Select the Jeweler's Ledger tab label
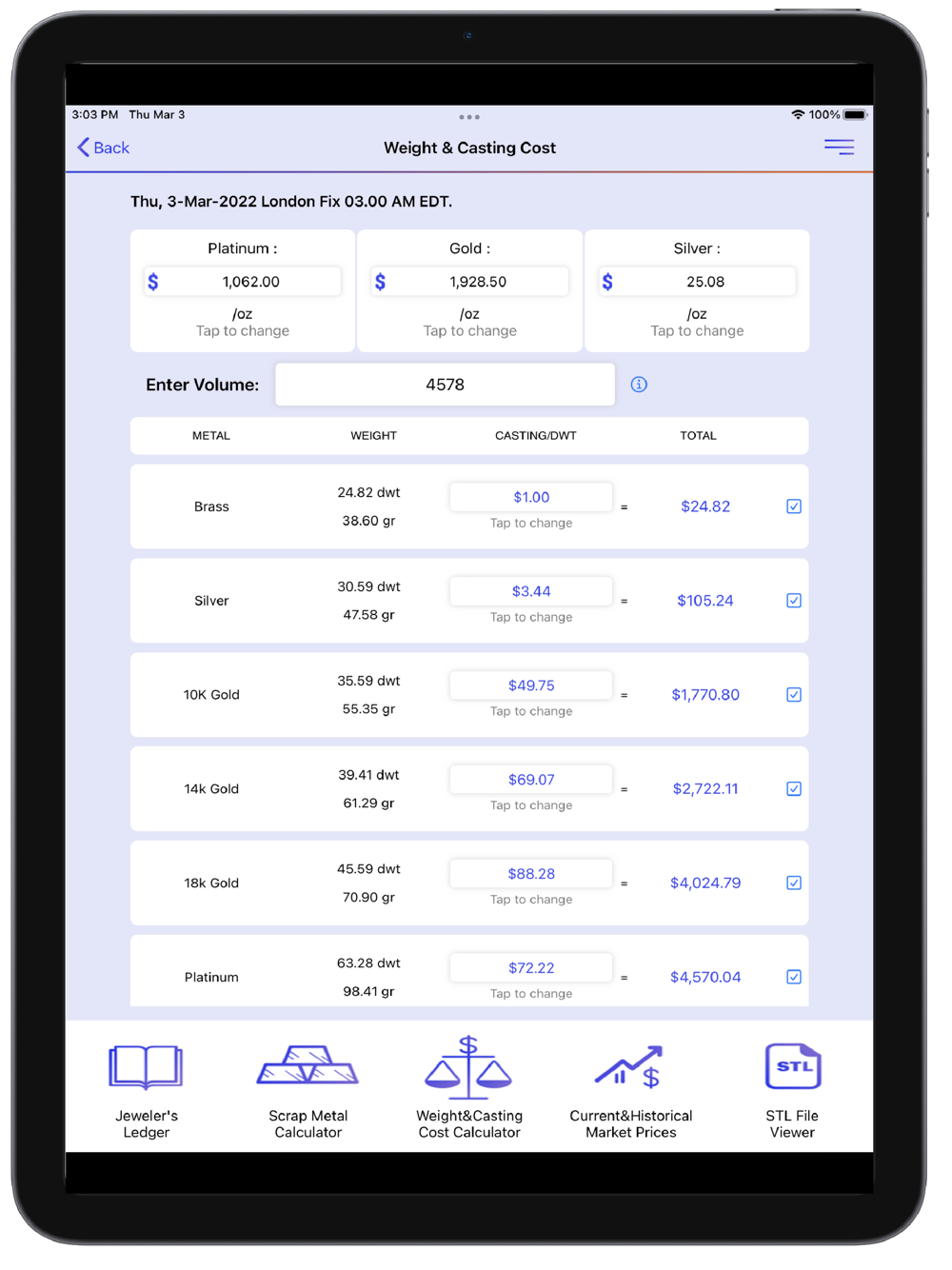Image resolution: width=952 pixels, height=1270 pixels. [x=146, y=1123]
